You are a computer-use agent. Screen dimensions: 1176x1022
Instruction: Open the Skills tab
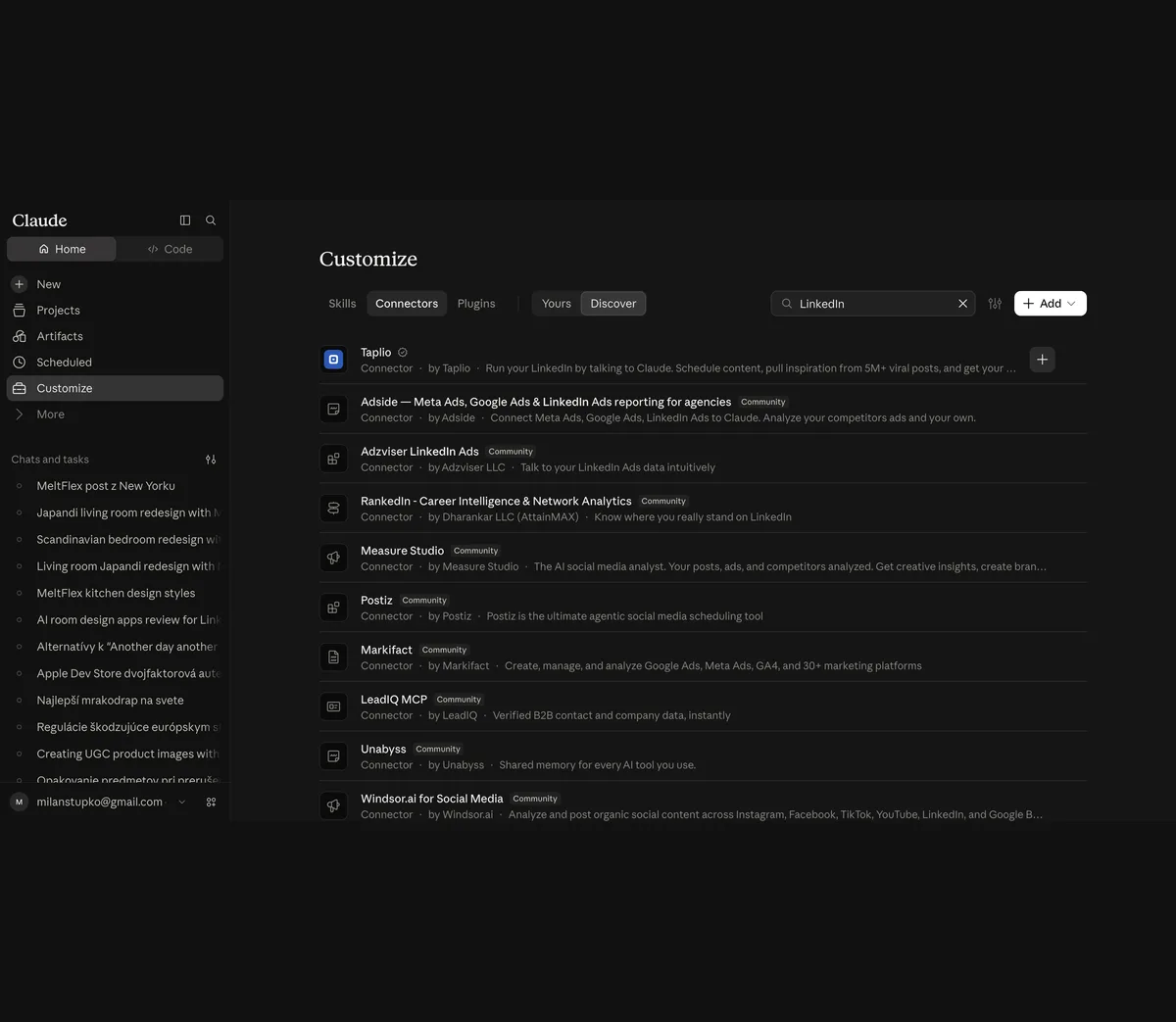pos(342,304)
